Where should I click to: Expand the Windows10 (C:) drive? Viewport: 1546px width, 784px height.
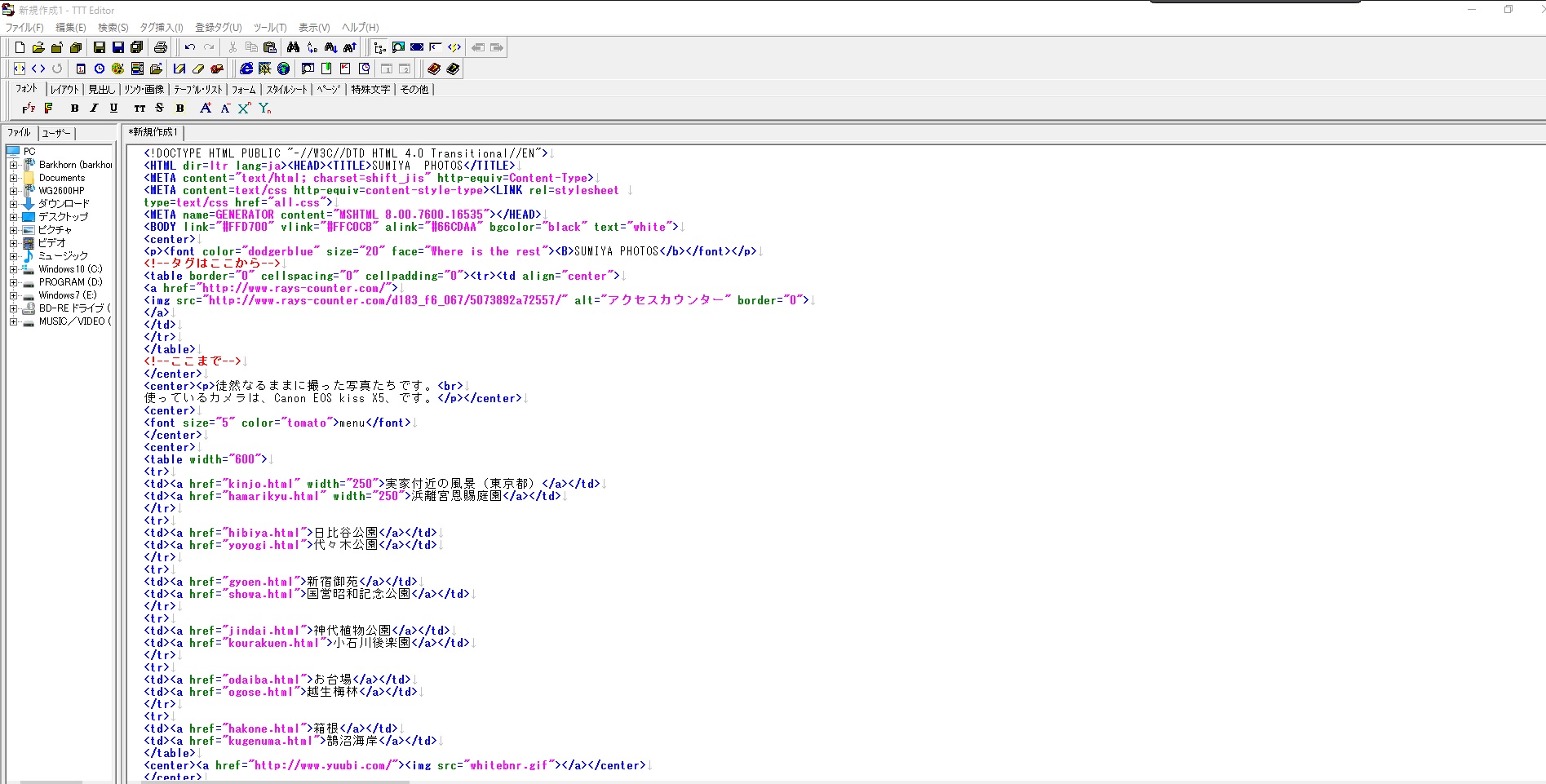pos(13,269)
